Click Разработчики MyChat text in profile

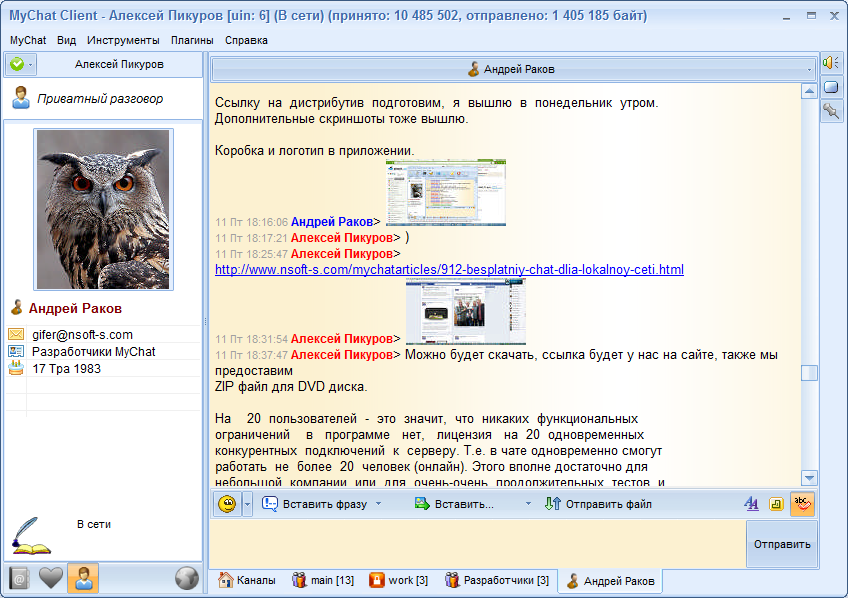coord(94,351)
